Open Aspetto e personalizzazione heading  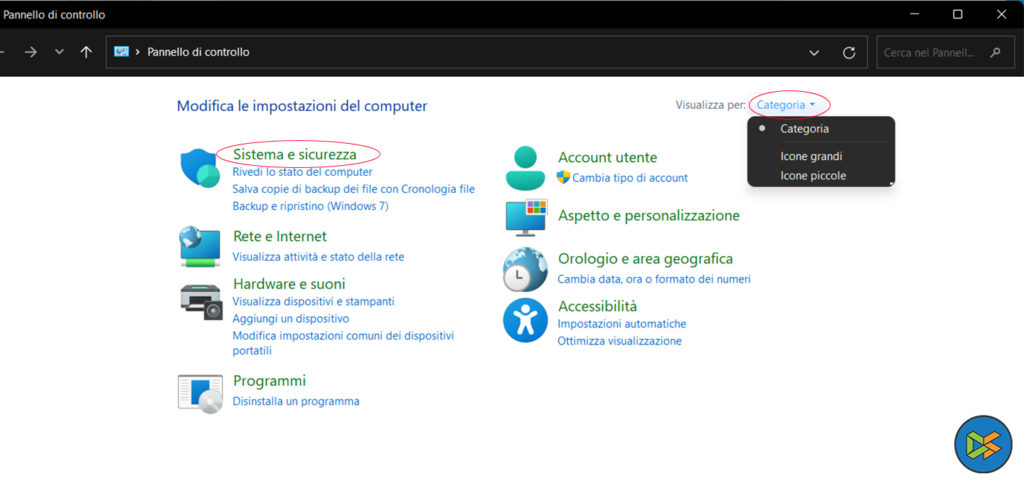pyautogui.click(x=648, y=215)
